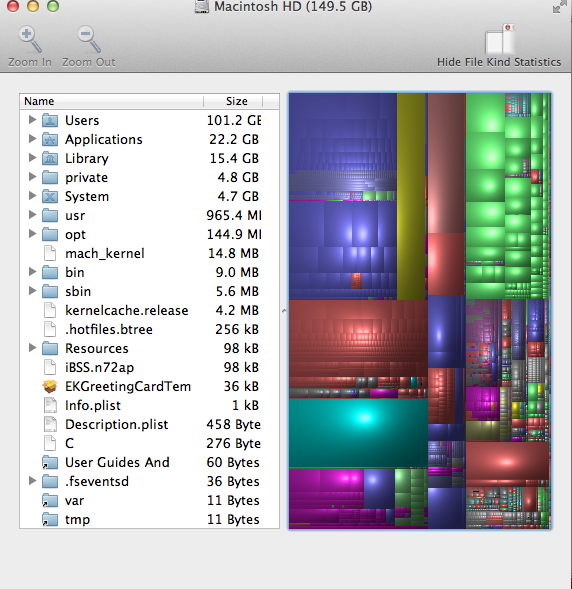Viewport: 572px width, 589px height.
Task: Sort by the Size column header
Action: [233, 101]
